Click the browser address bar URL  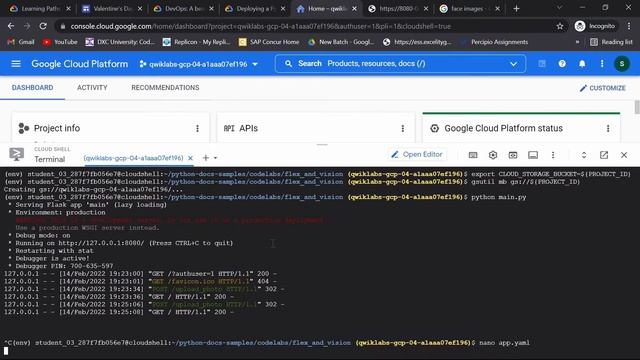pos(260,26)
